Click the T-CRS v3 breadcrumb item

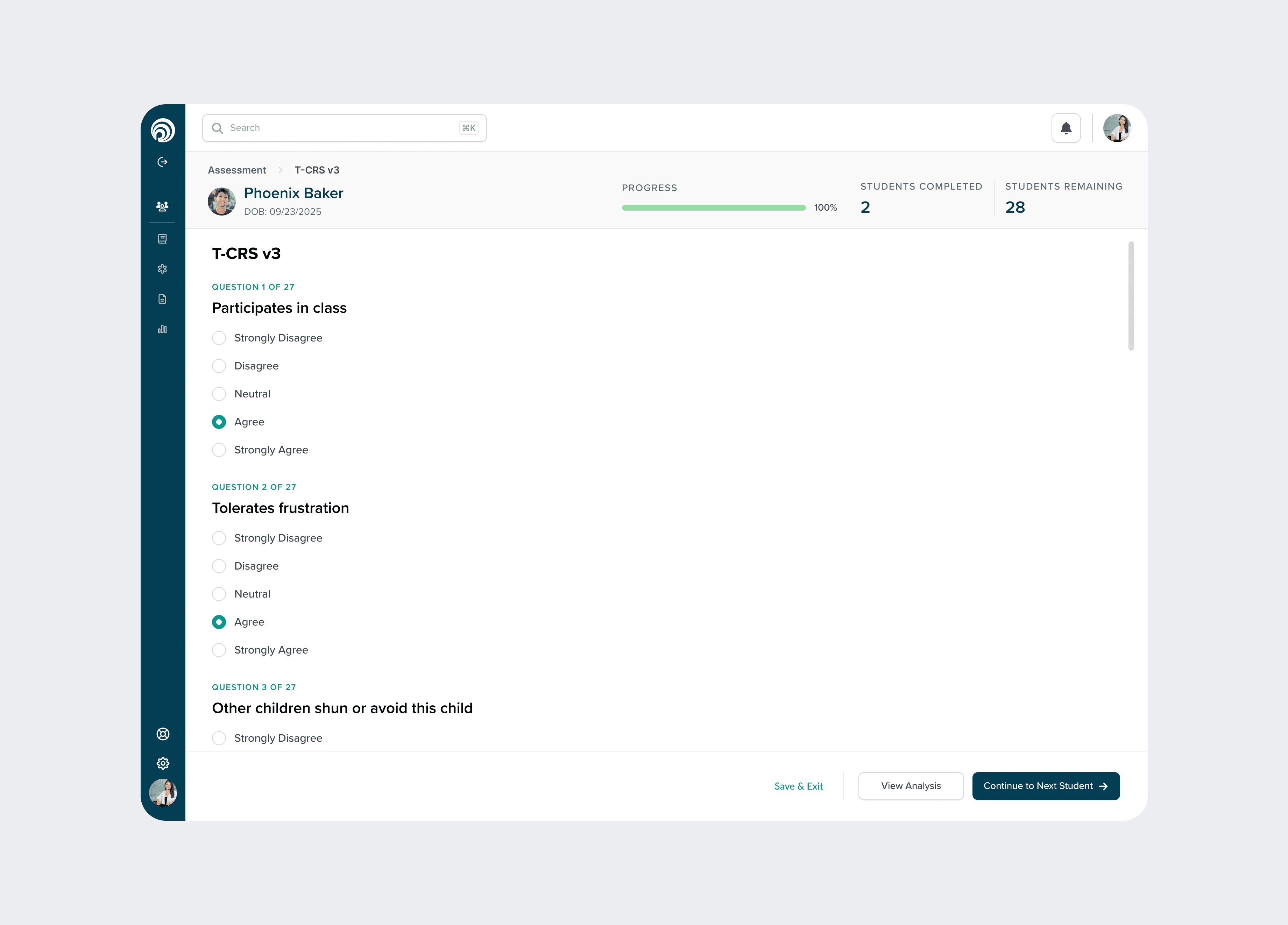[x=317, y=170]
